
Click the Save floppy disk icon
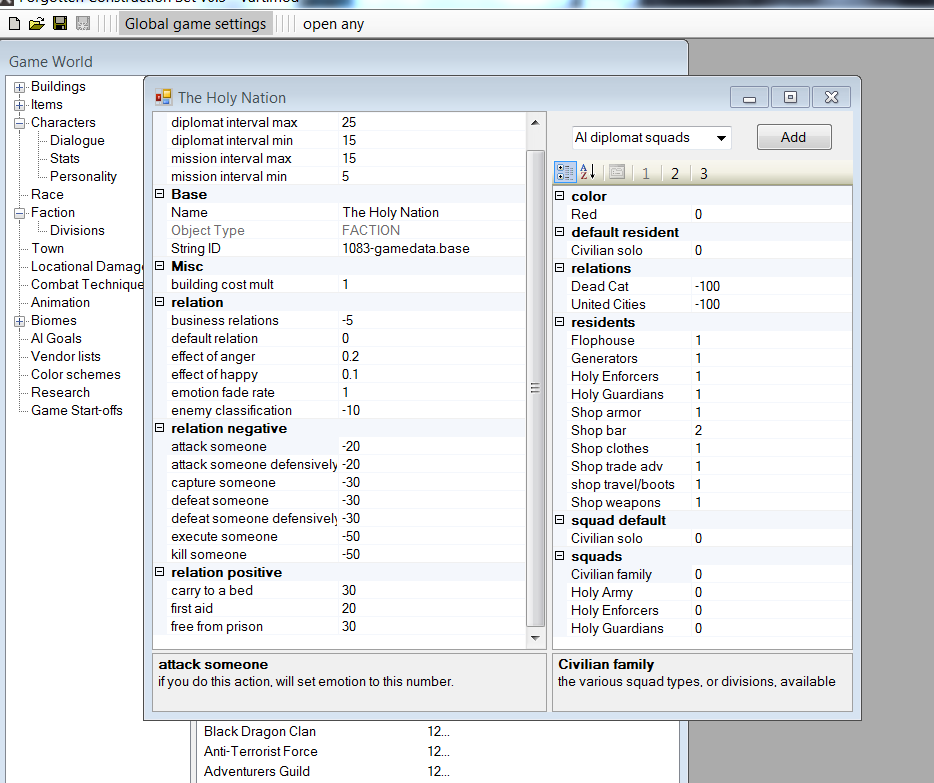coord(60,24)
